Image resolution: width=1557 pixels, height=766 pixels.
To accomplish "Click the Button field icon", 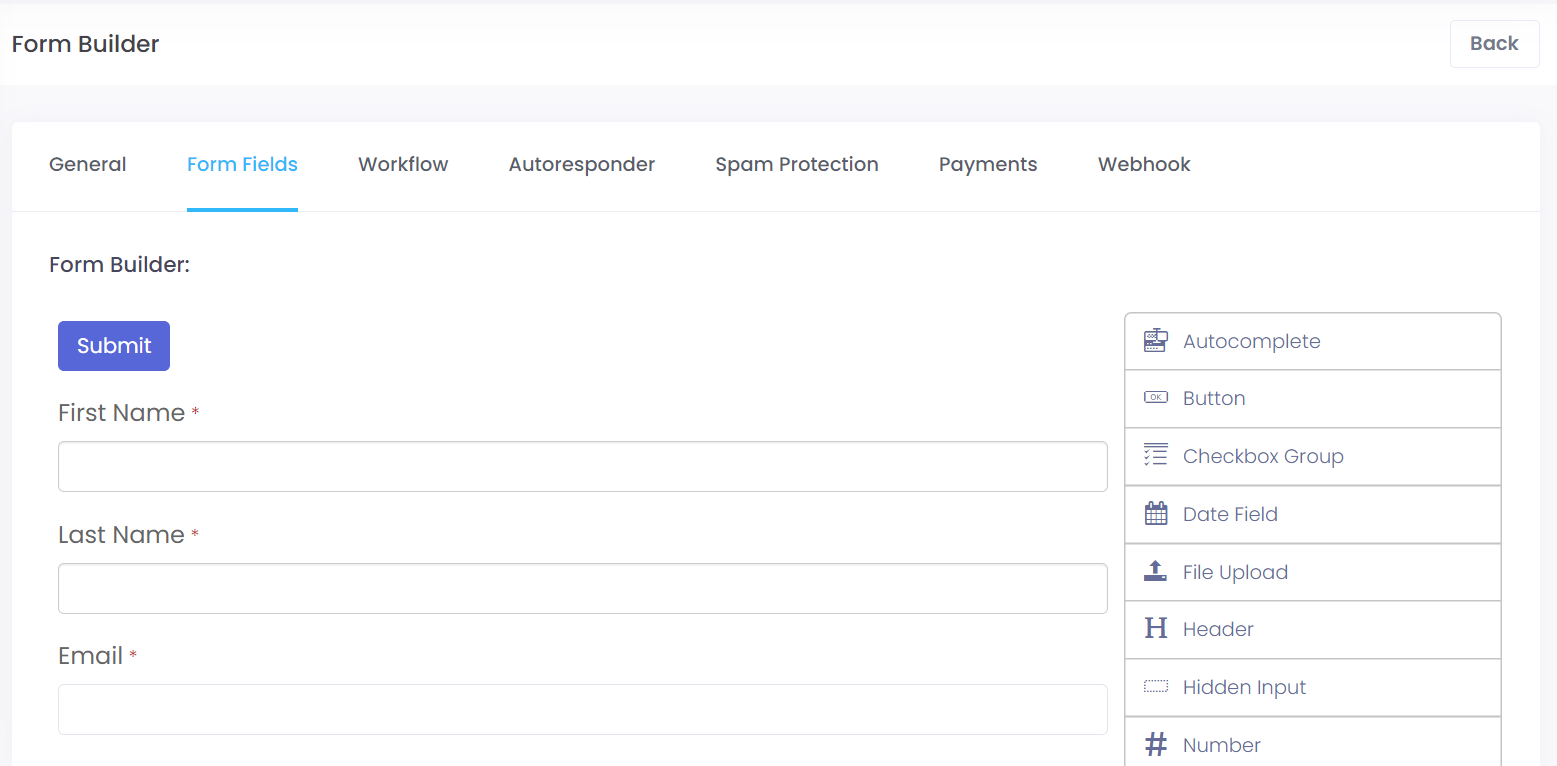I will click(x=1155, y=398).
